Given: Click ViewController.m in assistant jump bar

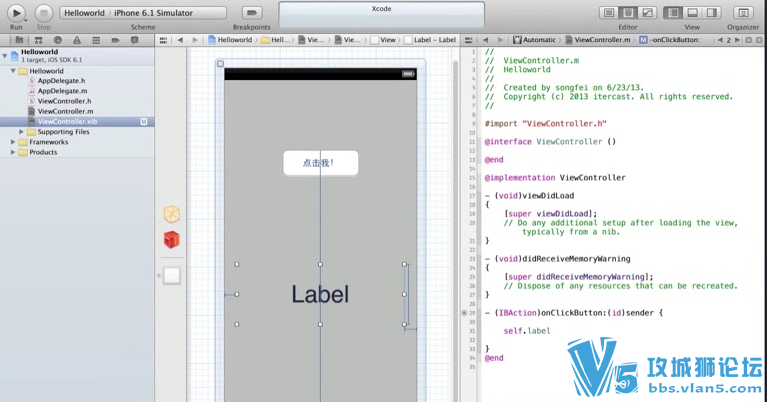Looking at the screenshot, I should [x=598, y=40].
